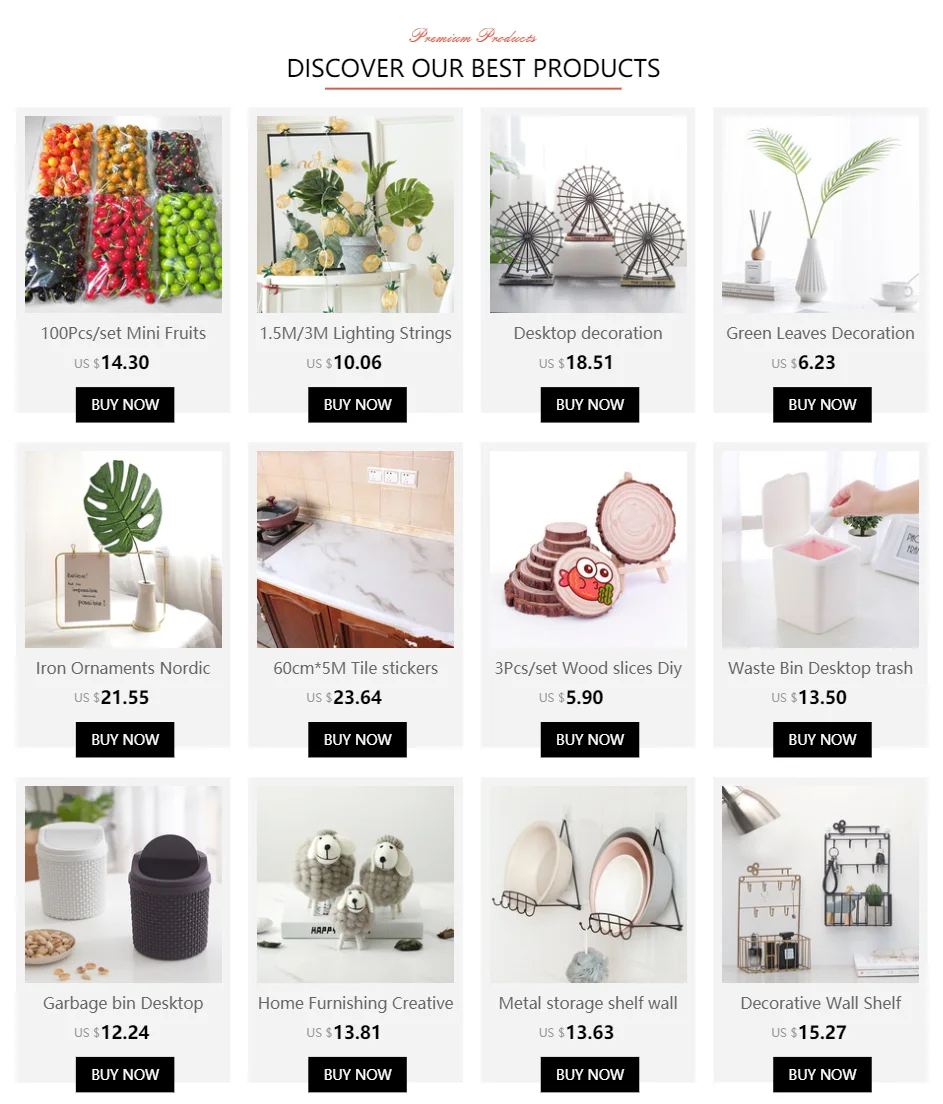Screen dimensions: 943x1104
Task: Click the marble Tile stickers product photo
Action: [x=356, y=549]
